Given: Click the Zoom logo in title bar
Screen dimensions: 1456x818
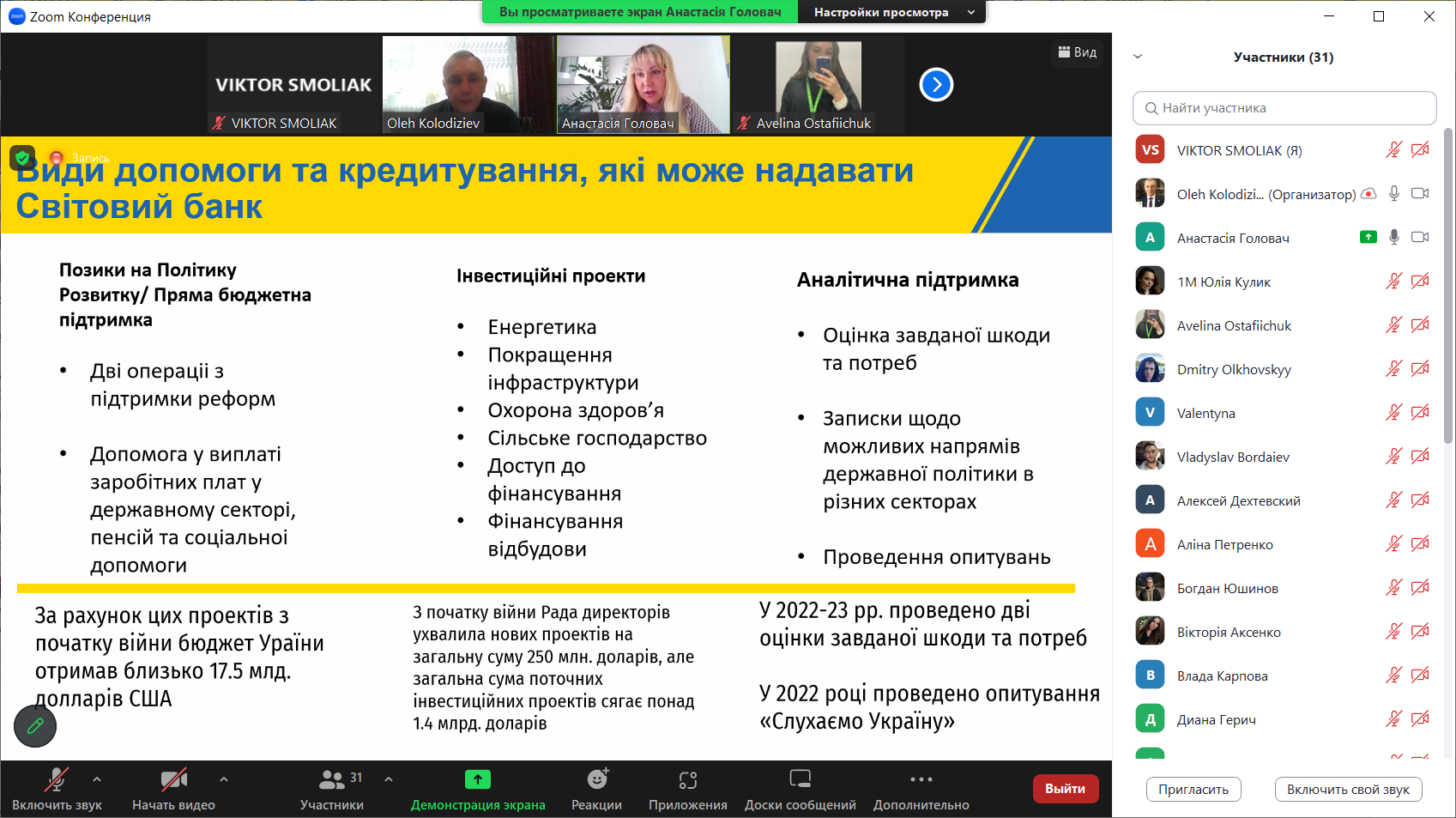Looking at the screenshot, I should (16, 16).
